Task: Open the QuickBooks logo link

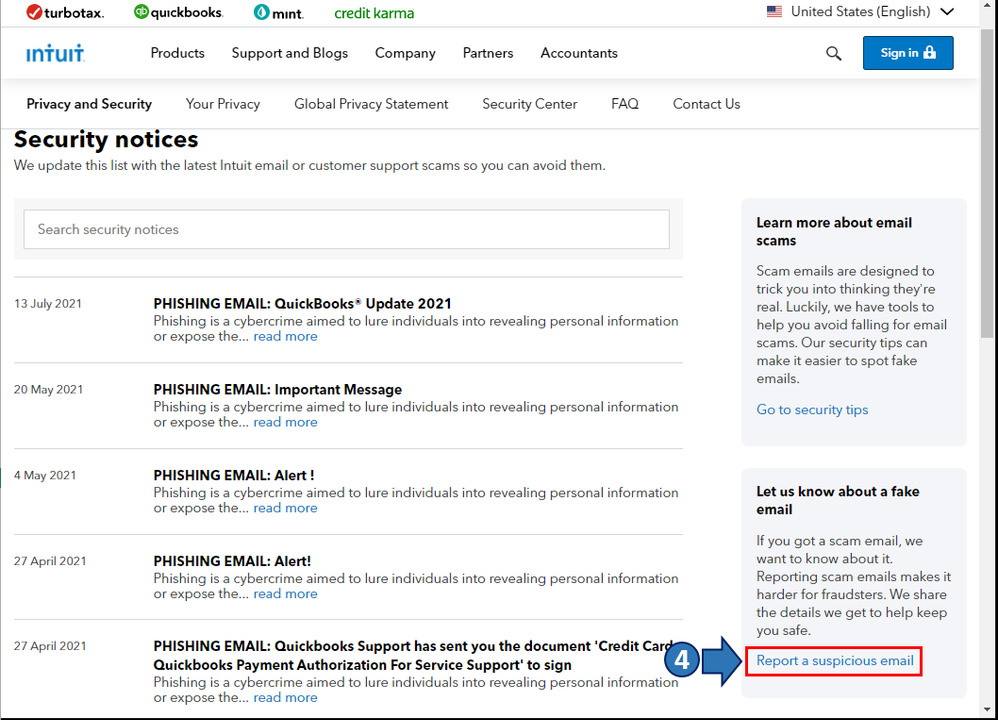Action: [178, 12]
